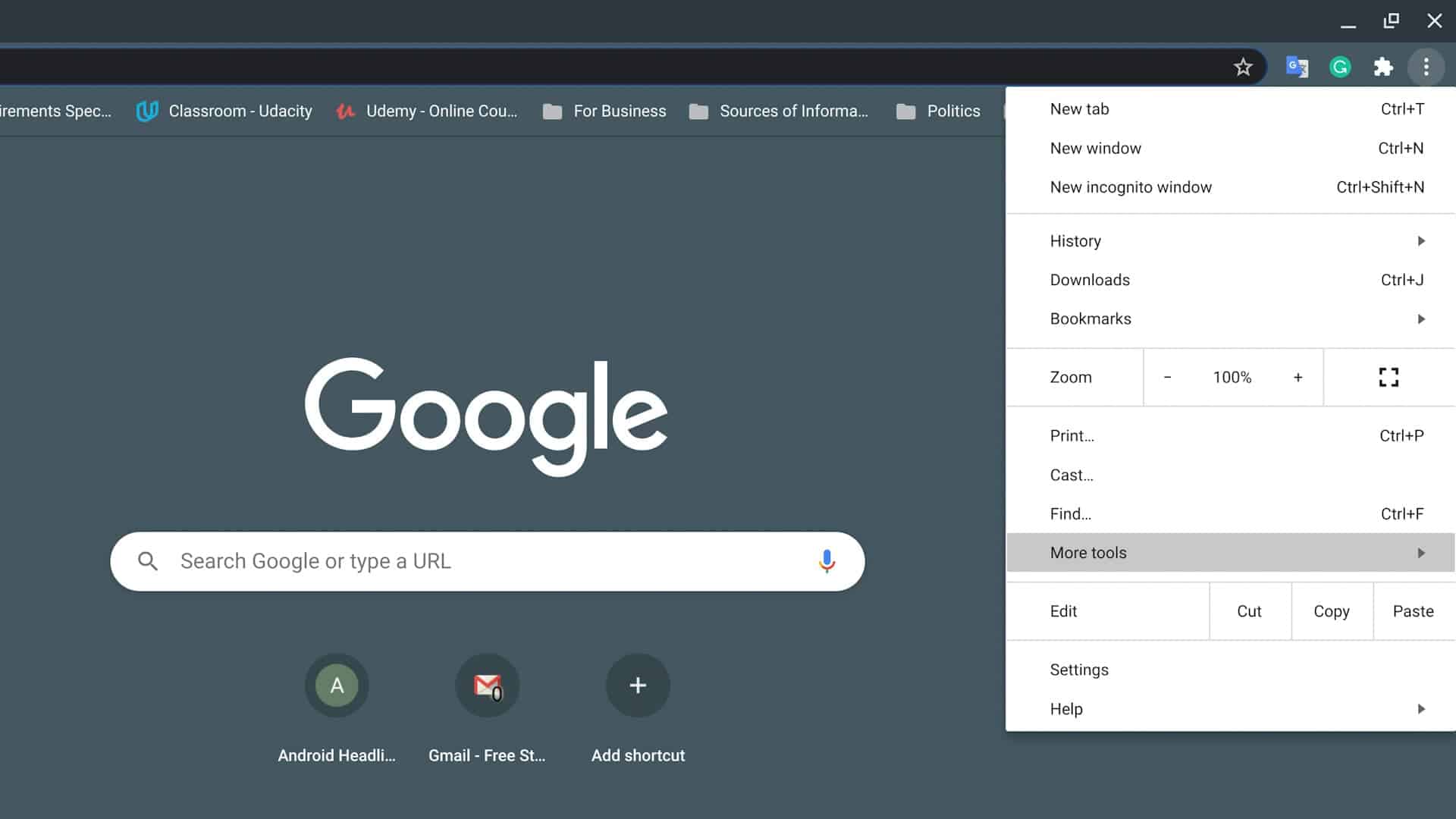Open Gmail from its shortcut icon
The width and height of the screenshot is (1456, 819).
487,685
